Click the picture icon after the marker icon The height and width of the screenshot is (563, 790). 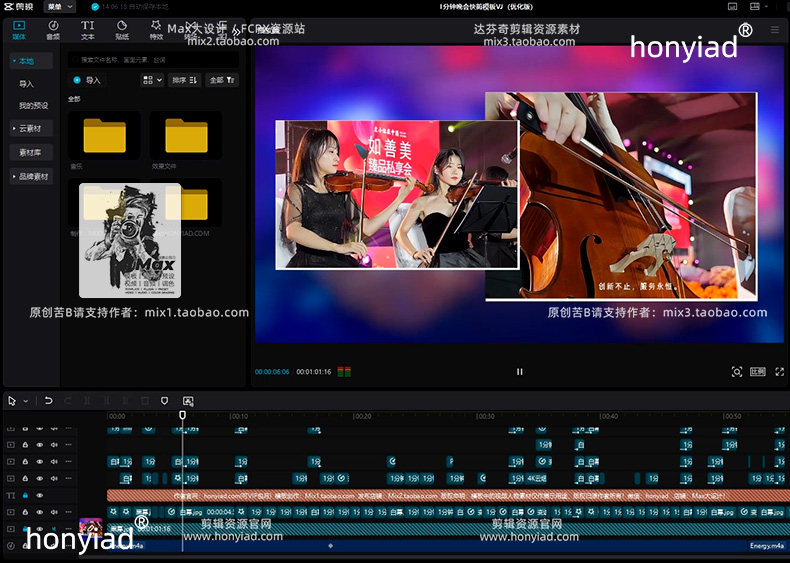(x=188, y=401)
